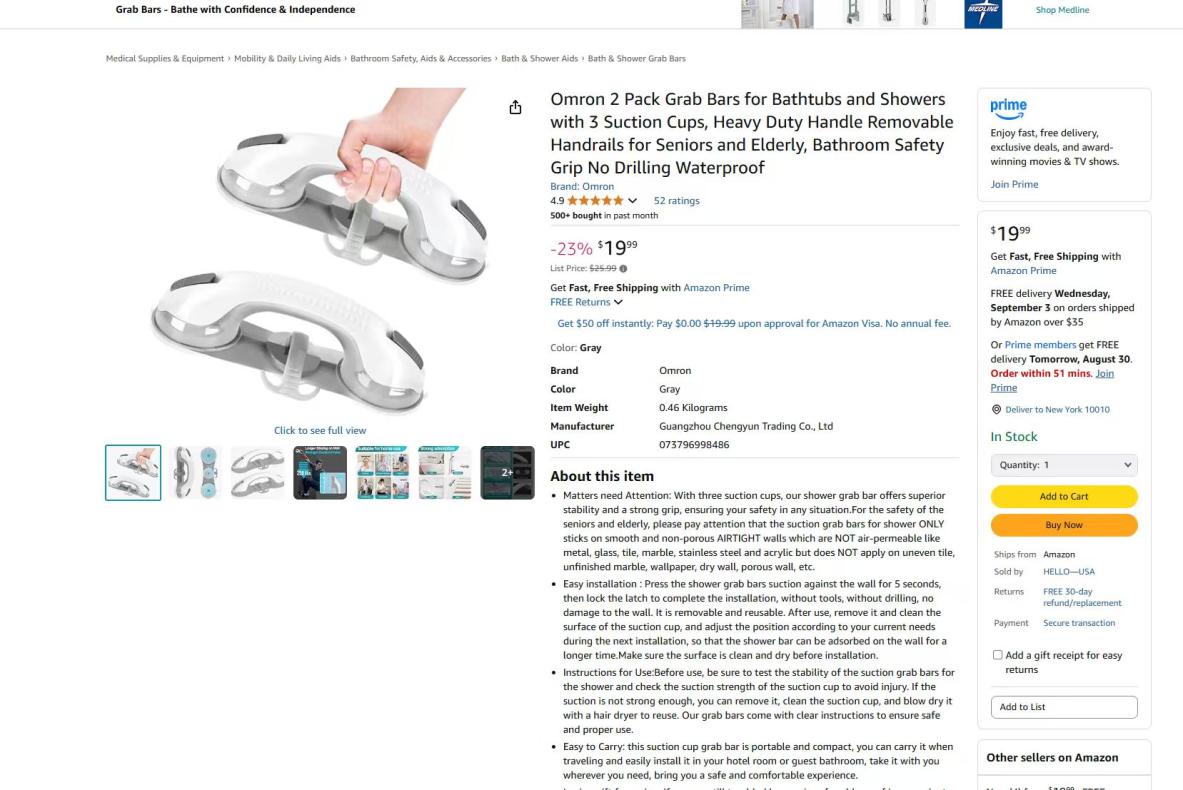
Task: Click the share icon beside product image
Action: [x=515, y=107]
